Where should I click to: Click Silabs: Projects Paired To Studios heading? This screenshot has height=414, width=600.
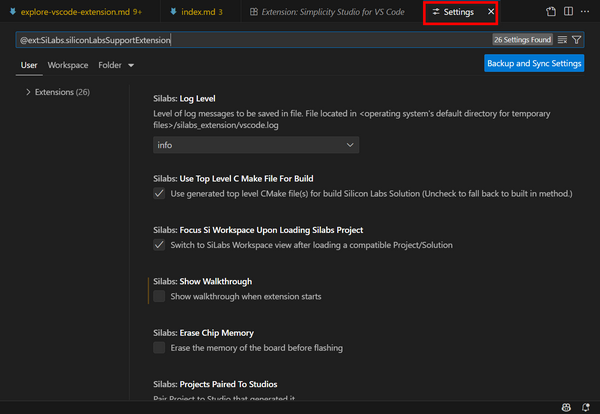(x=215, y=384)
